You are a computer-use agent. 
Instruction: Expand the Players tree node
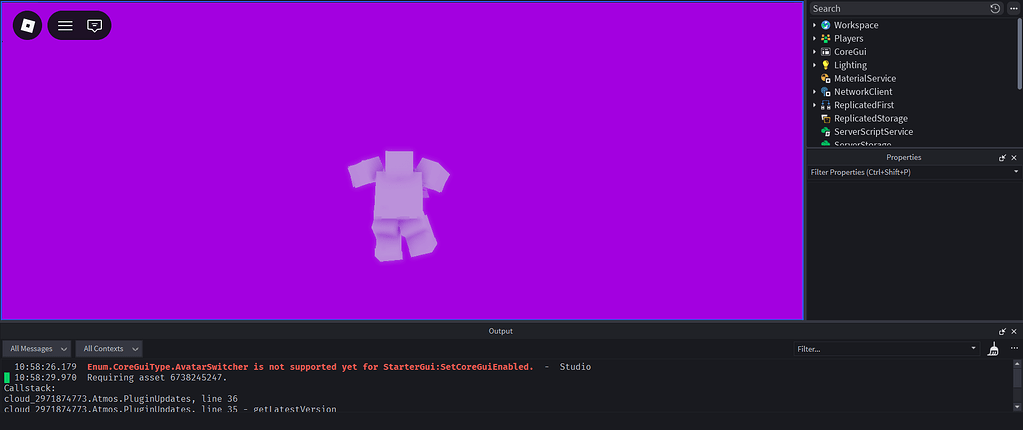814,38
